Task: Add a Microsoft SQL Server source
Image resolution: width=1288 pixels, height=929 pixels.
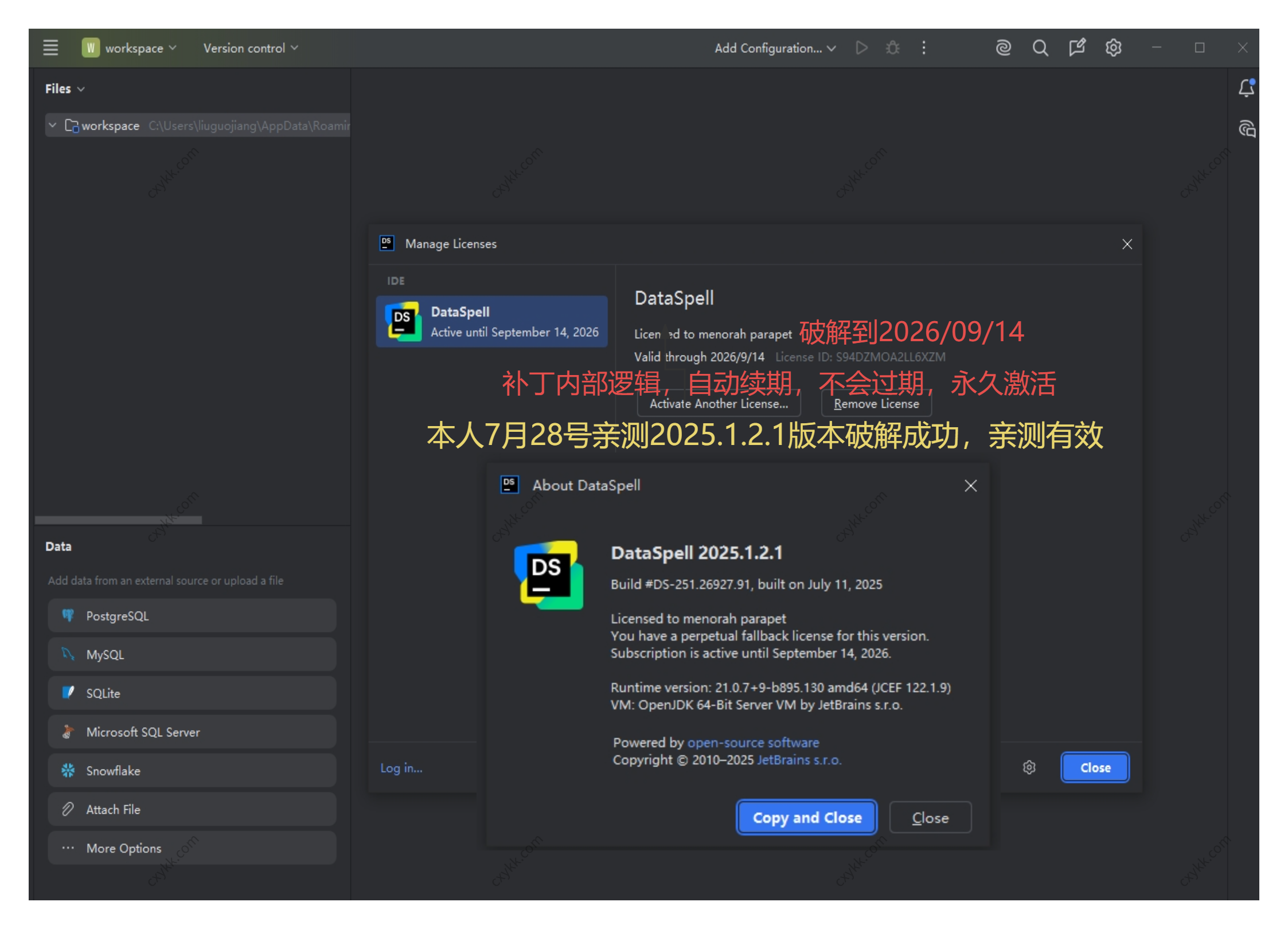Action: [x=192, y=732]
